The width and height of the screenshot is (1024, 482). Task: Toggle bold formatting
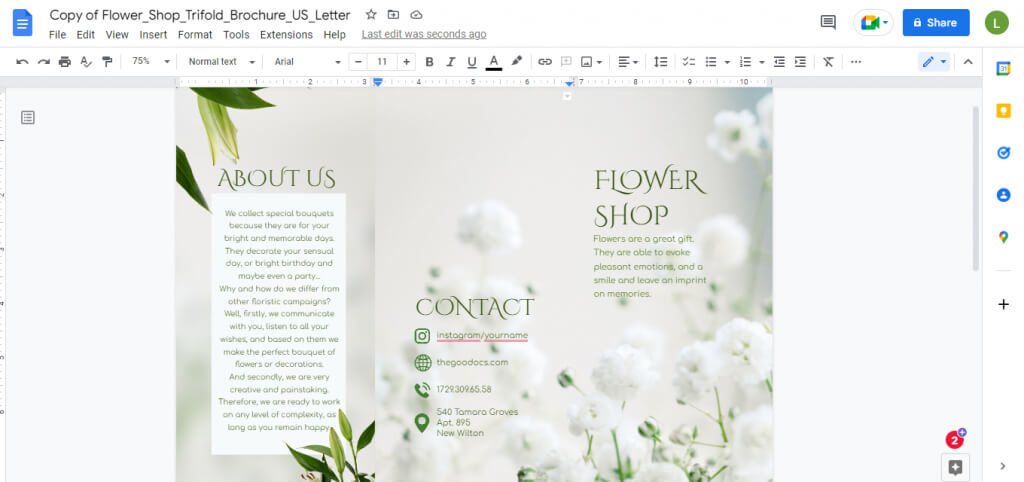click(429, 62)
